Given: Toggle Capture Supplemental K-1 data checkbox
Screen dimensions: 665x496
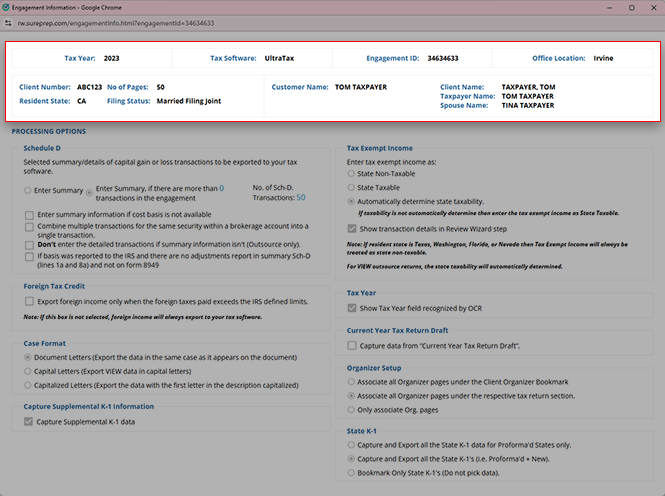Looking at the screenshot, I should [28, 421].
